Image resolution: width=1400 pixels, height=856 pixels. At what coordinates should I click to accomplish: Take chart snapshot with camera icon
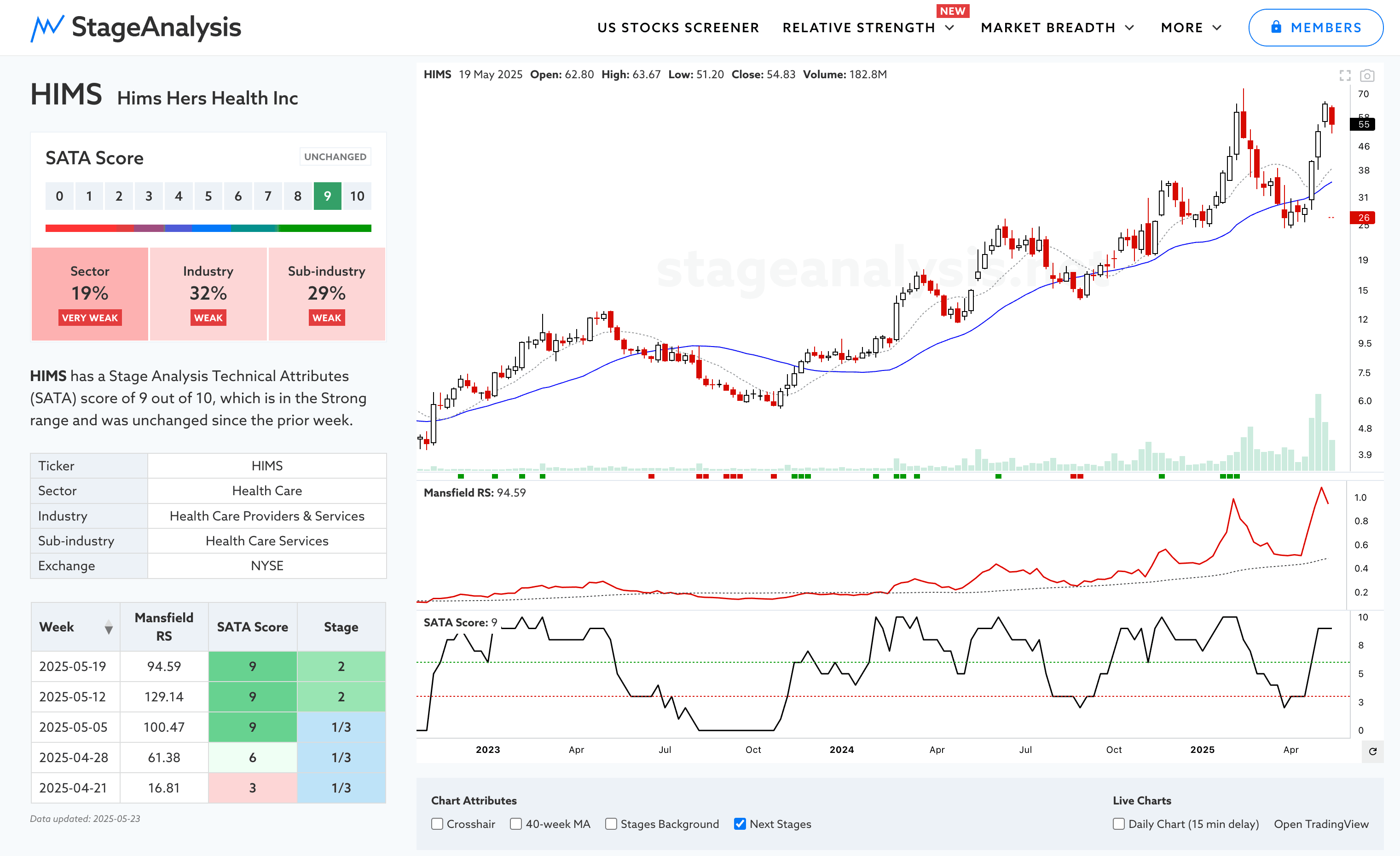[1367, 75]
